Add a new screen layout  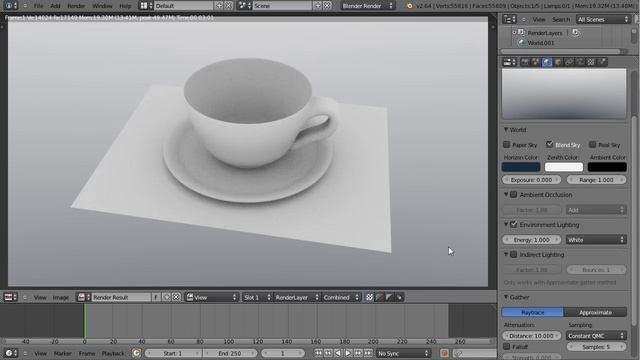point(219,6)
